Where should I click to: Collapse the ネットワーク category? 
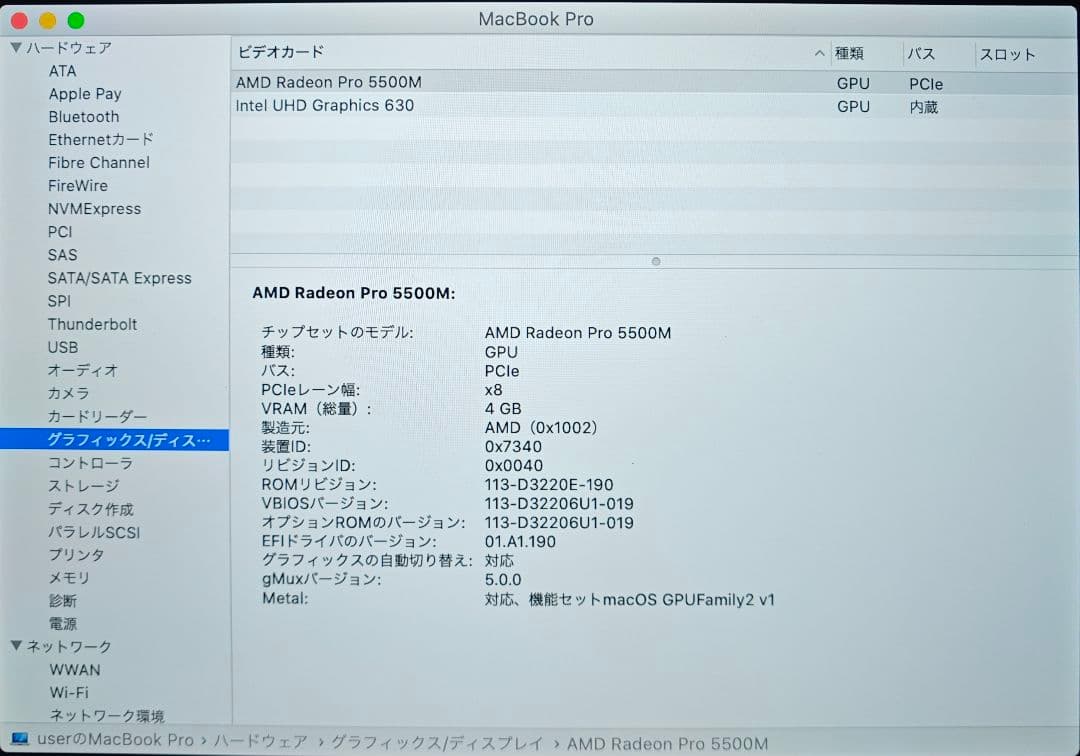16,646
